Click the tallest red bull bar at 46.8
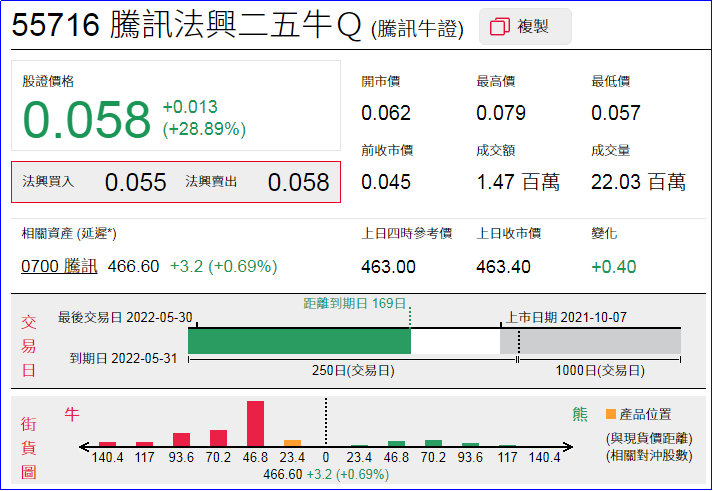This screenshot has height=491, width=713. [x=255, y=423]
